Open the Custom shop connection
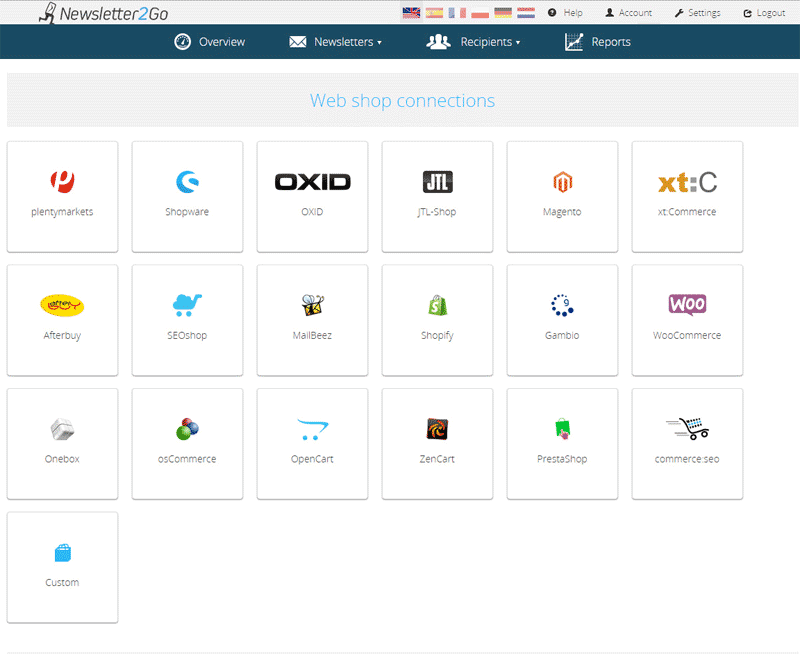The width and height of the screenshot is (800, 654). tap(62, 567)
